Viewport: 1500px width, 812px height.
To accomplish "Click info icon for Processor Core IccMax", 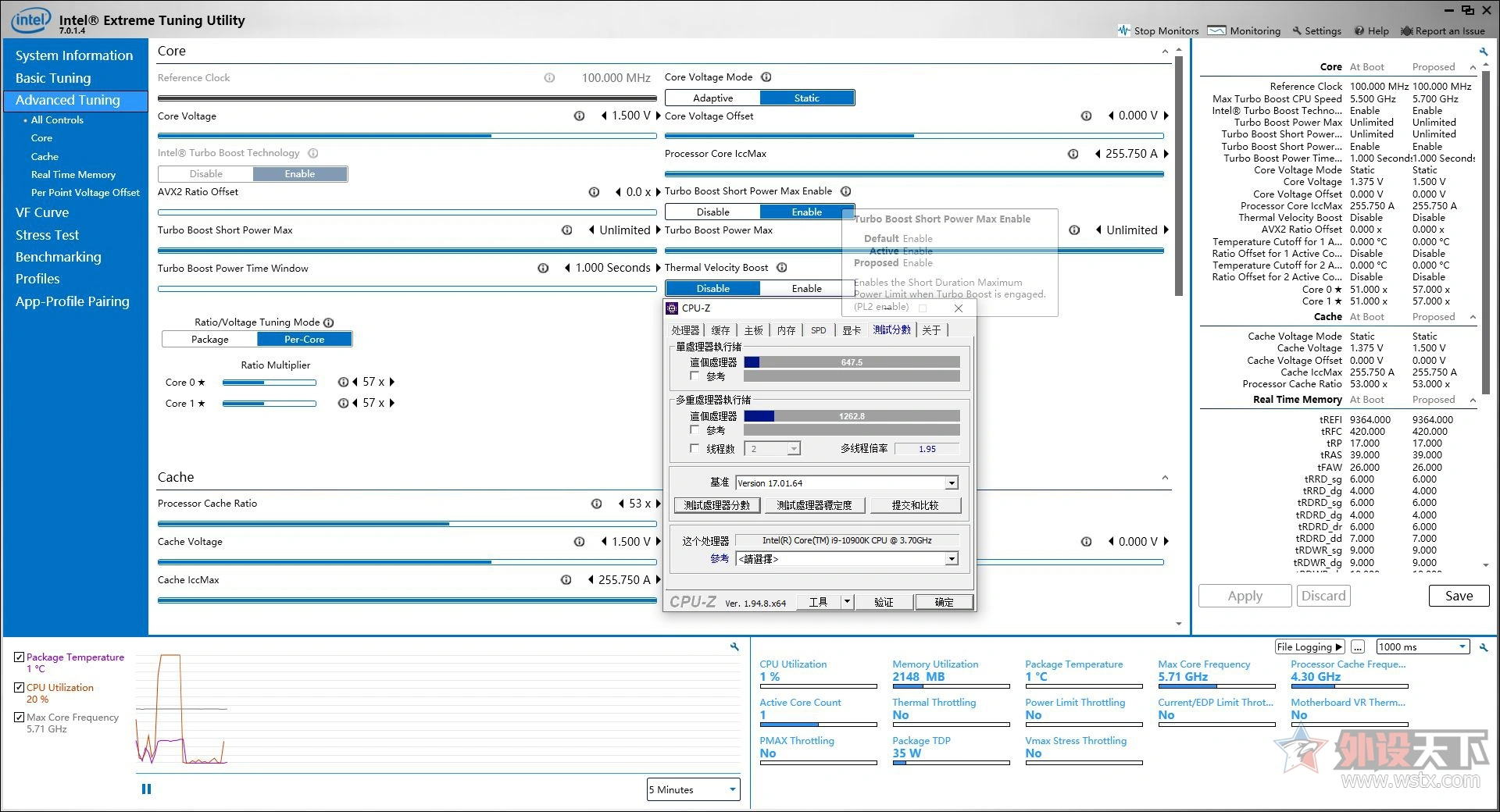I will (1073, 154).
